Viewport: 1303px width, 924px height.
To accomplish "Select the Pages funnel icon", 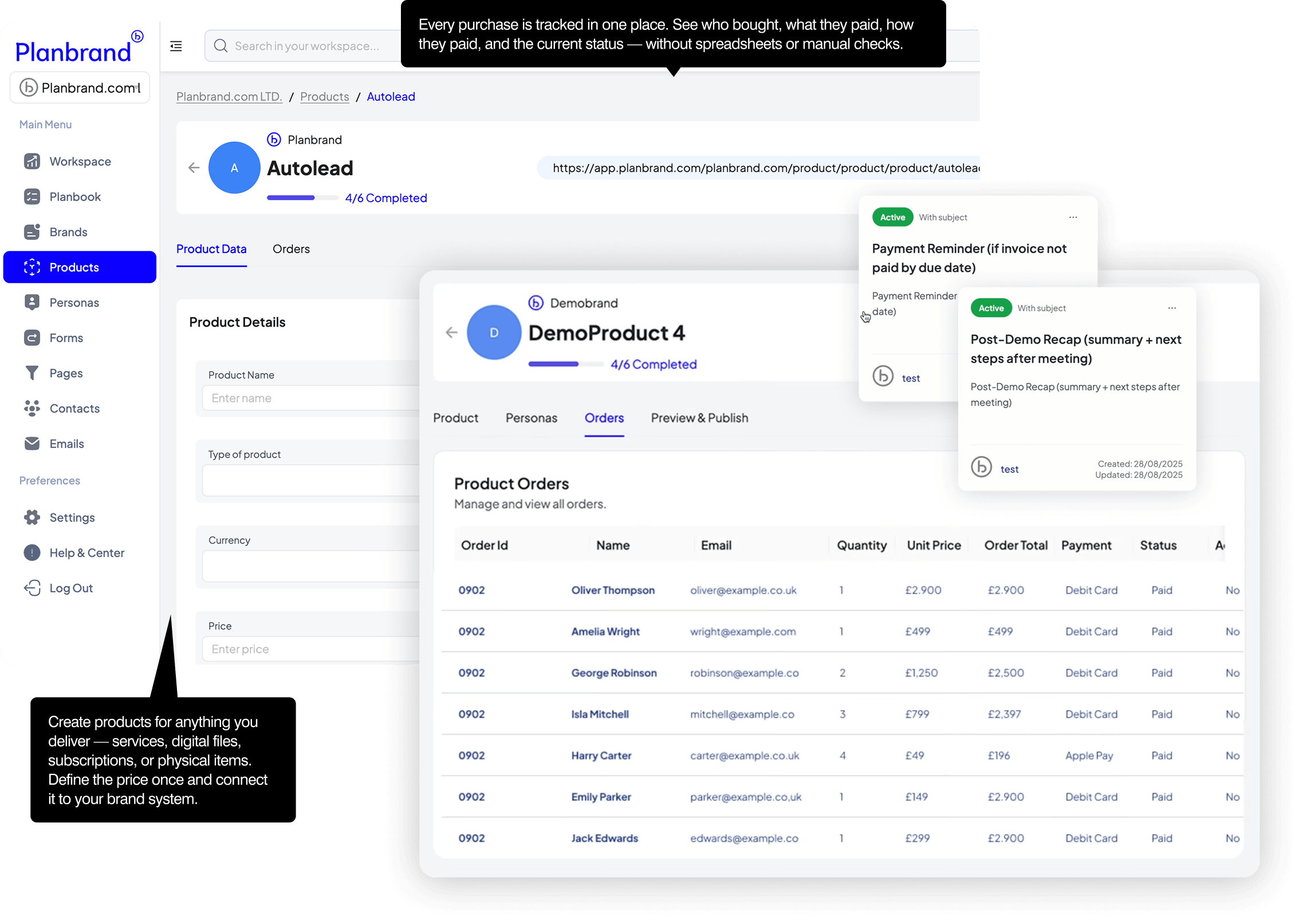I will point(32,373).
